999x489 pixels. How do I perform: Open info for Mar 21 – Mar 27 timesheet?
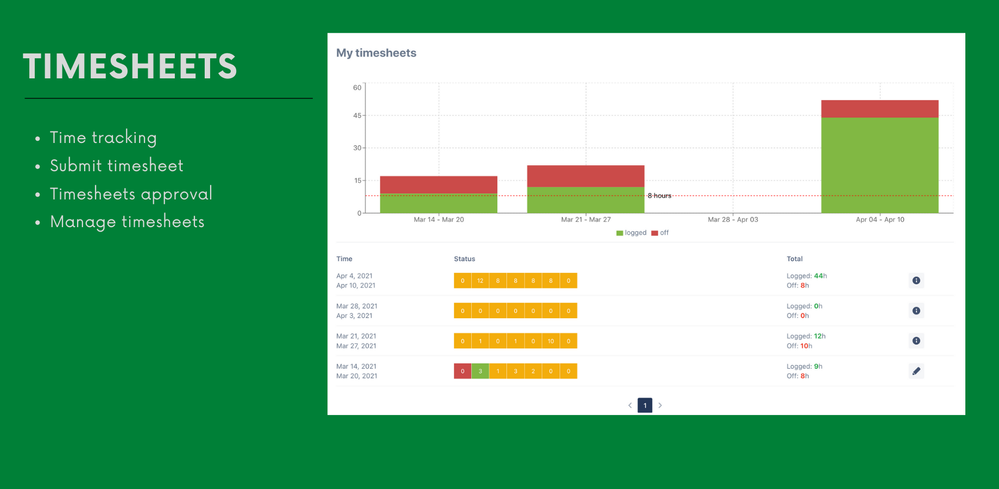point(916,341)
